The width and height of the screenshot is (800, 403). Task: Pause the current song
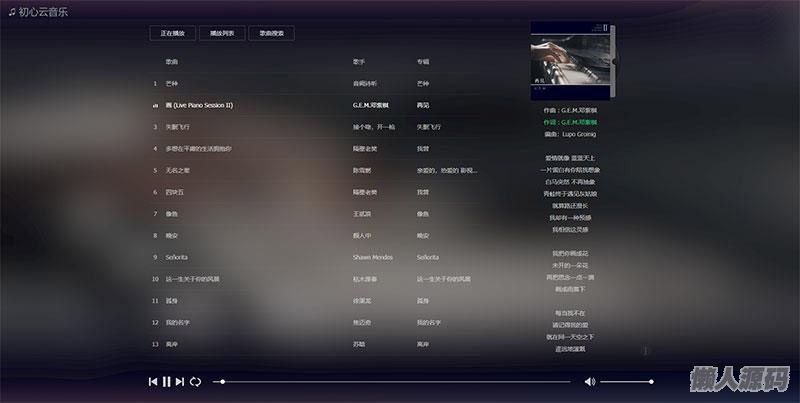tap(166, 382)
